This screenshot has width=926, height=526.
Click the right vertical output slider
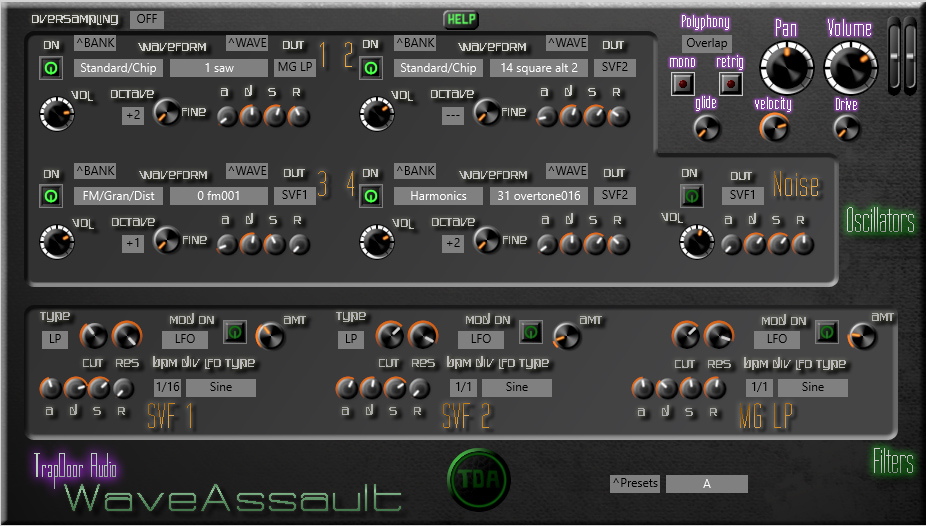coord(911,56)
